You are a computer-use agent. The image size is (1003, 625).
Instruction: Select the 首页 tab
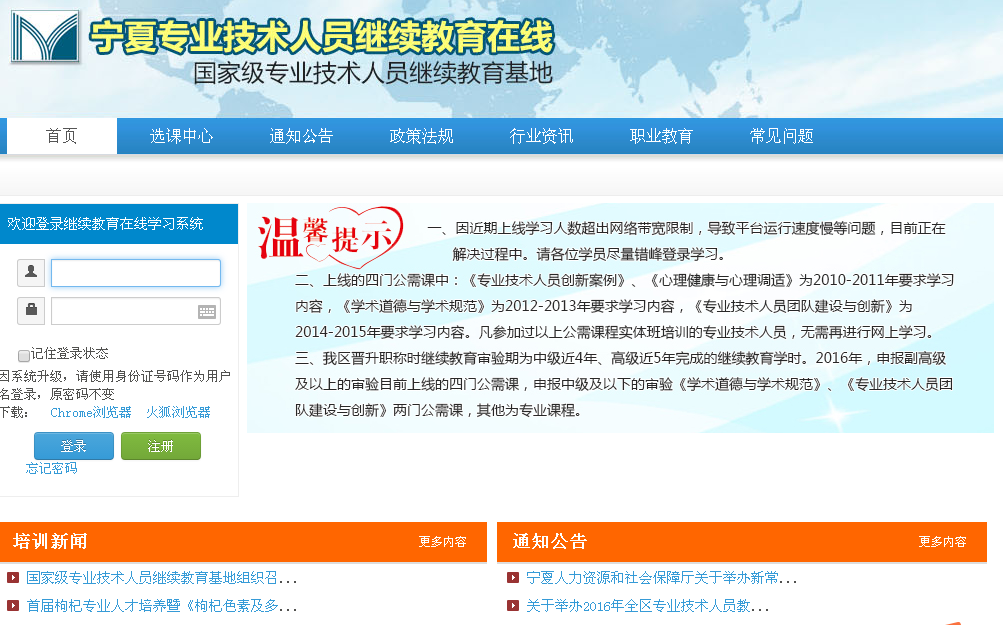pyautogui.click(x=61, y=136)
